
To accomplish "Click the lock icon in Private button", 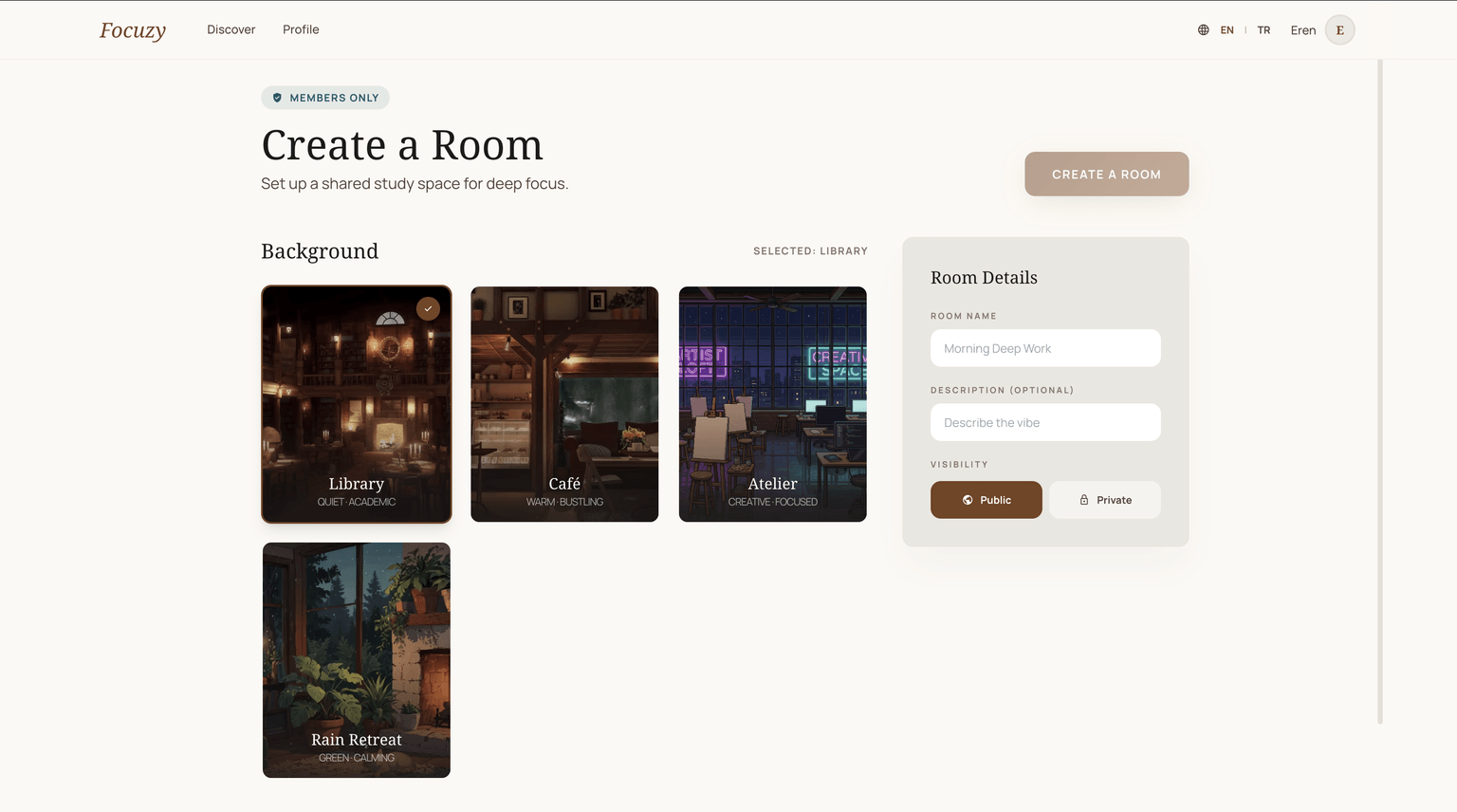I will point(1084,500).
